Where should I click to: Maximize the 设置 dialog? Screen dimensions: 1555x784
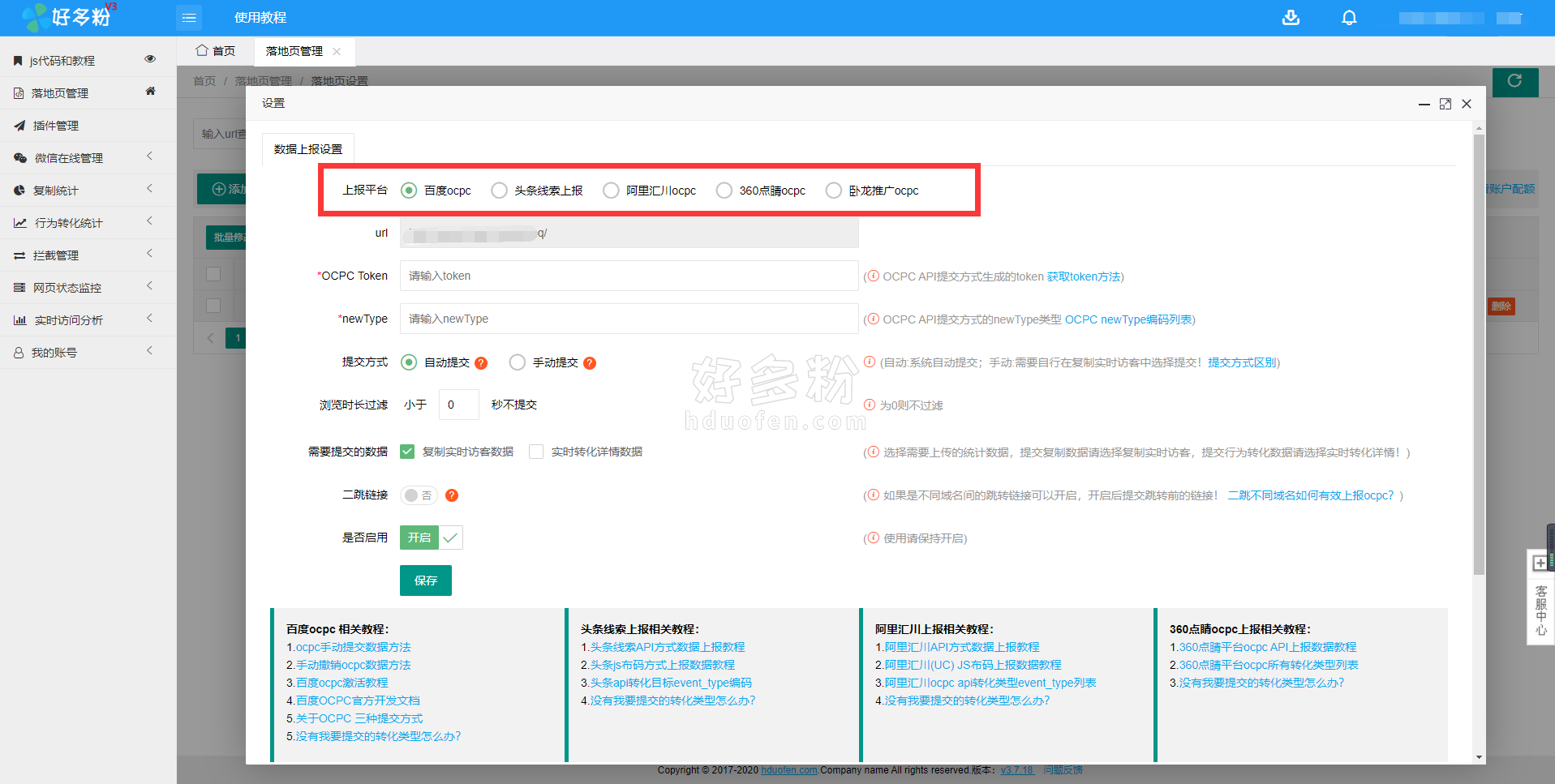1445,104
